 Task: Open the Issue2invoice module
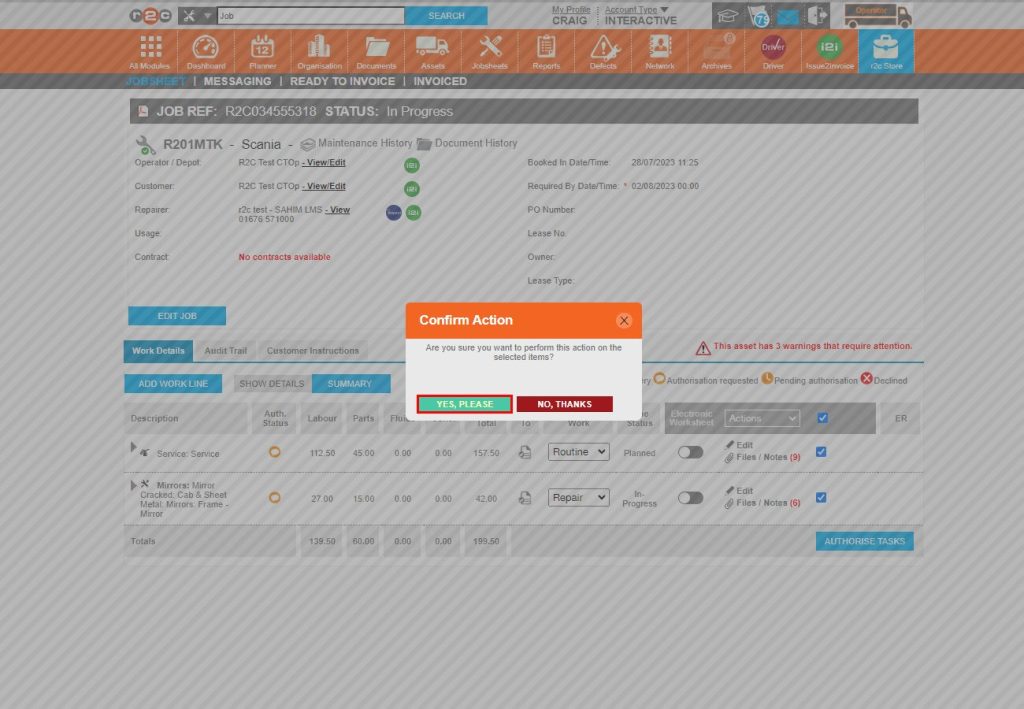(828, 50)
